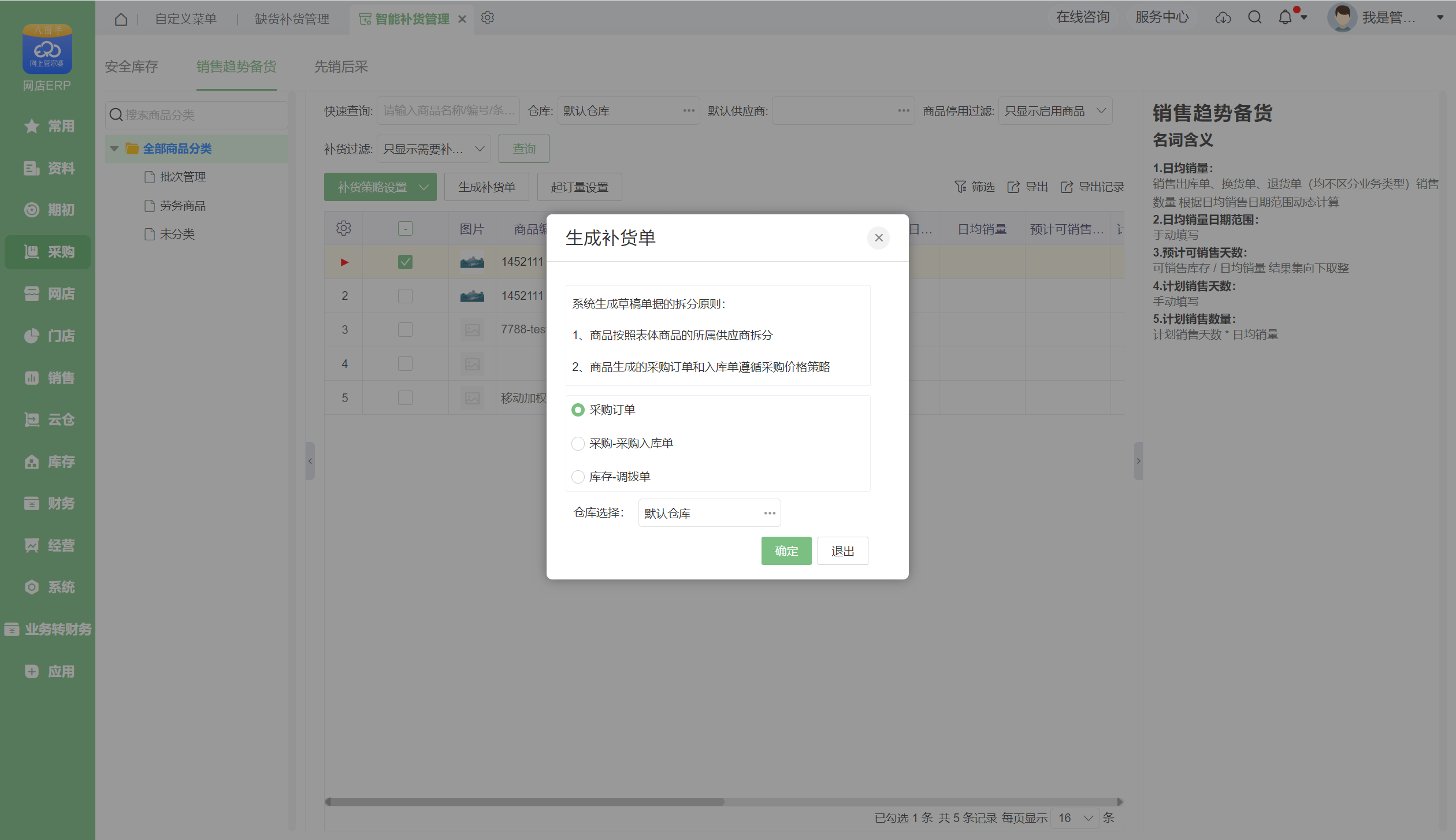The width and height of the screenshot is (1456, 840).
Task: Select the 采购-采购入库单 radio option
Action: 578,443
